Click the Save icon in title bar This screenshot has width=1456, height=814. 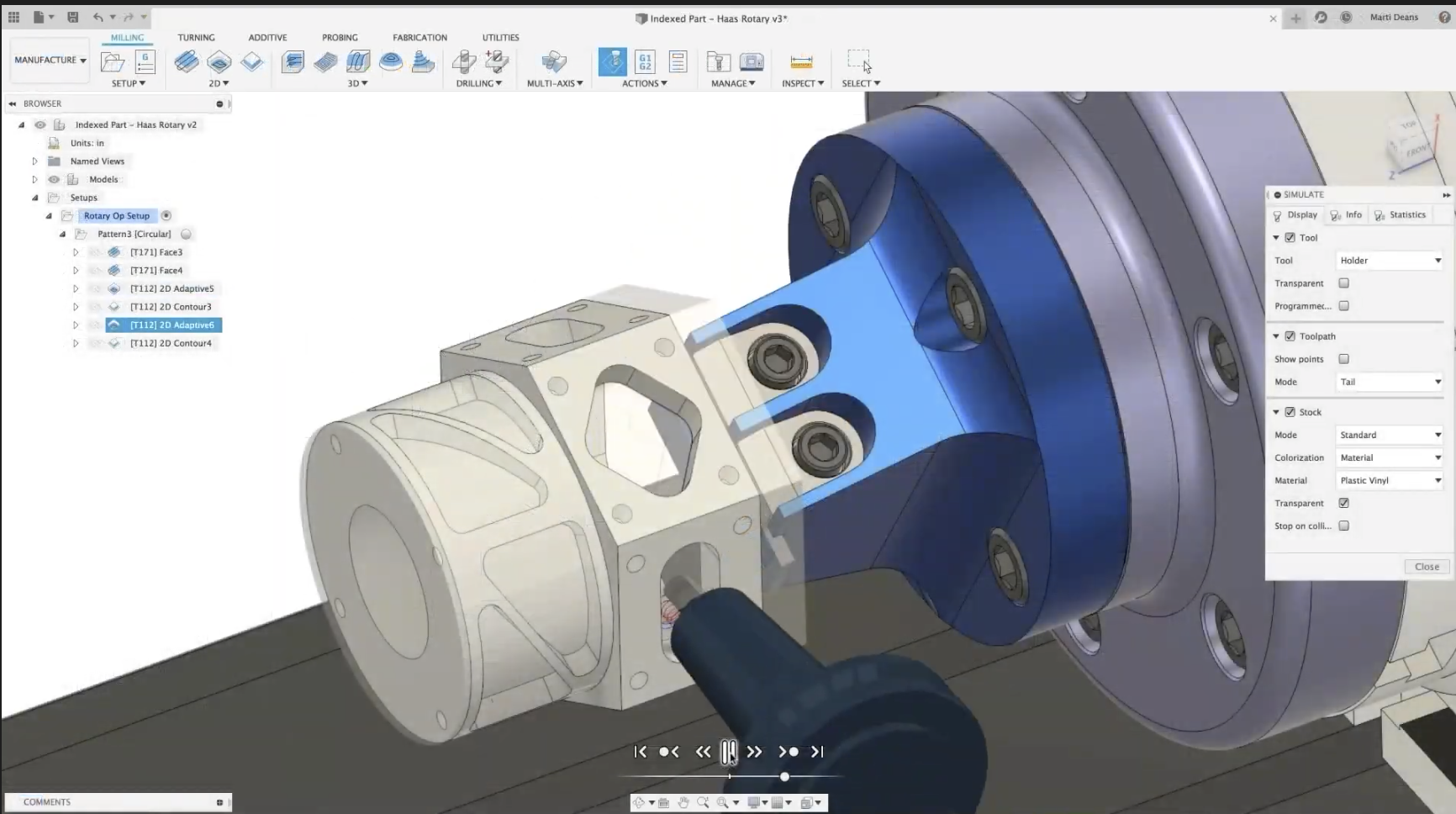pyautogui.click(x=72, y=17)
